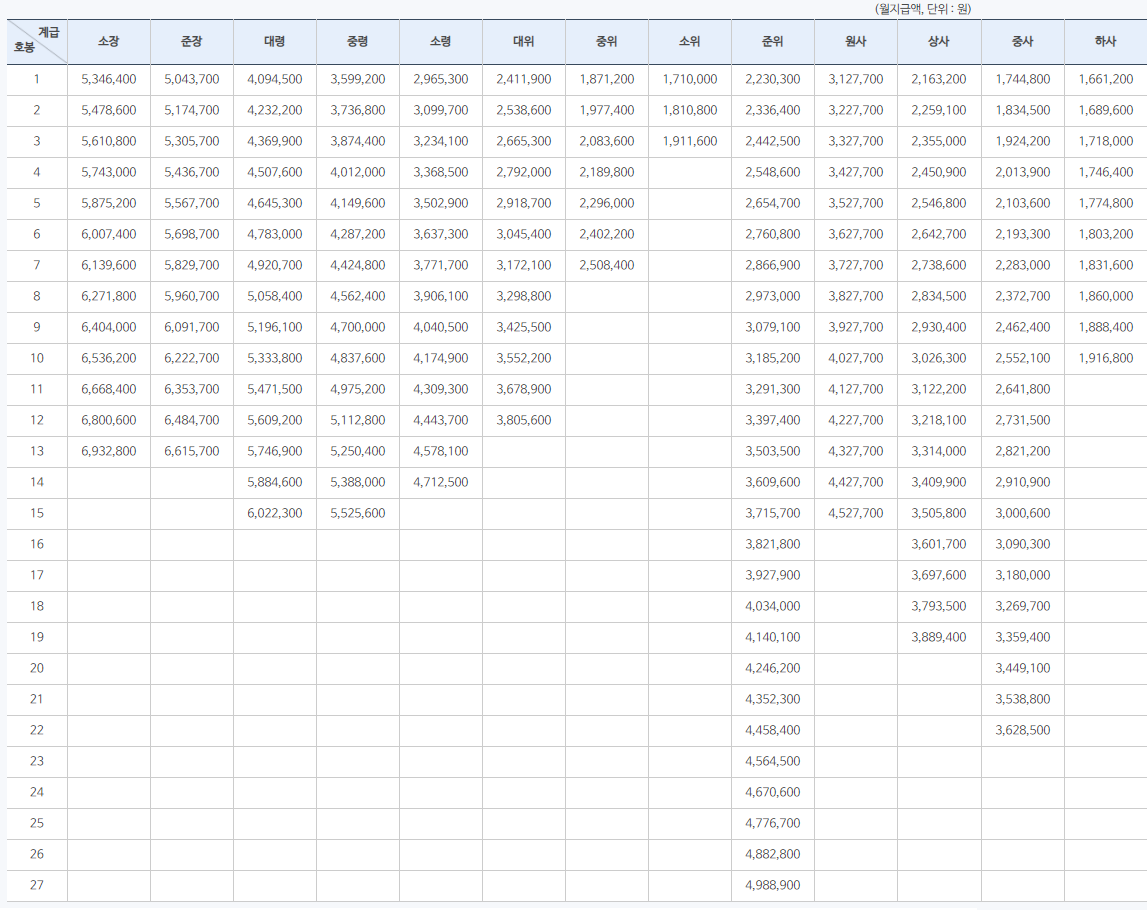Select cell value 3,127,700
Image resolution: width=1148 pixels, height=912 pixels.
point(856,79)
